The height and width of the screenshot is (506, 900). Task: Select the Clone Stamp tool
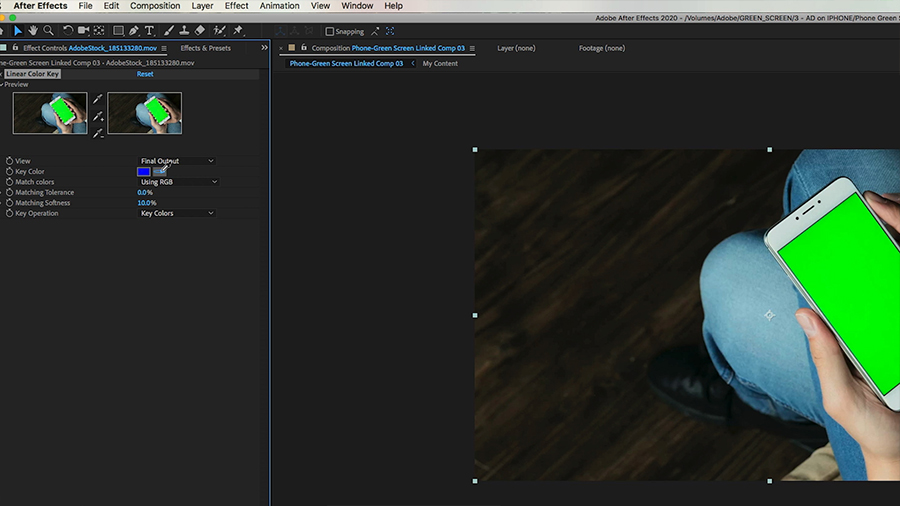pos(184,30)
